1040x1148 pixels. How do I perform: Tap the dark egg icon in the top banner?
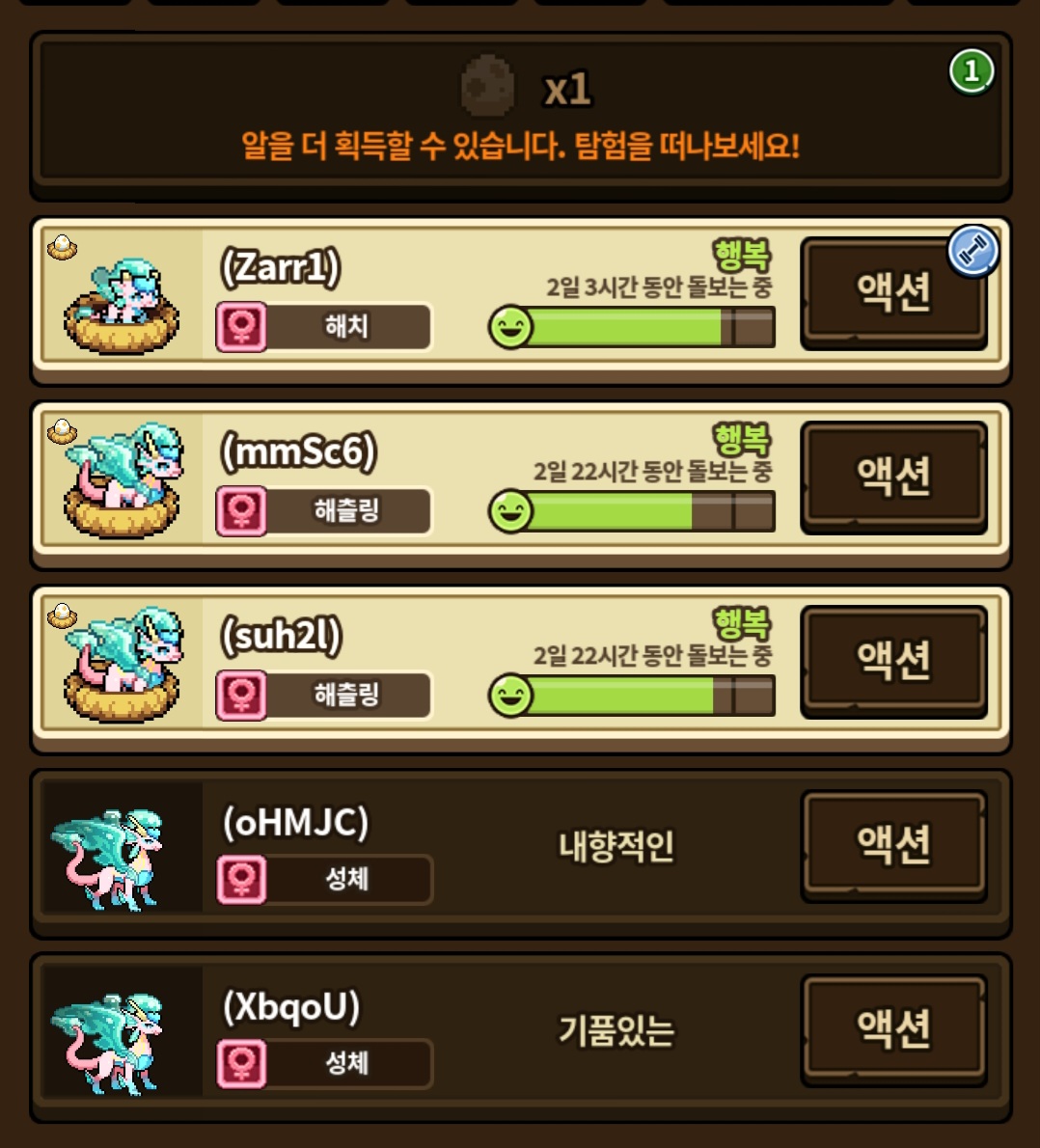[x=488, y=87]
